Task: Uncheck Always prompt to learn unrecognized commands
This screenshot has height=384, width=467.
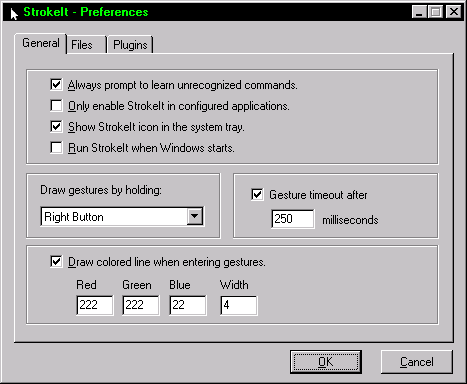Action: (x=56, y=85)
